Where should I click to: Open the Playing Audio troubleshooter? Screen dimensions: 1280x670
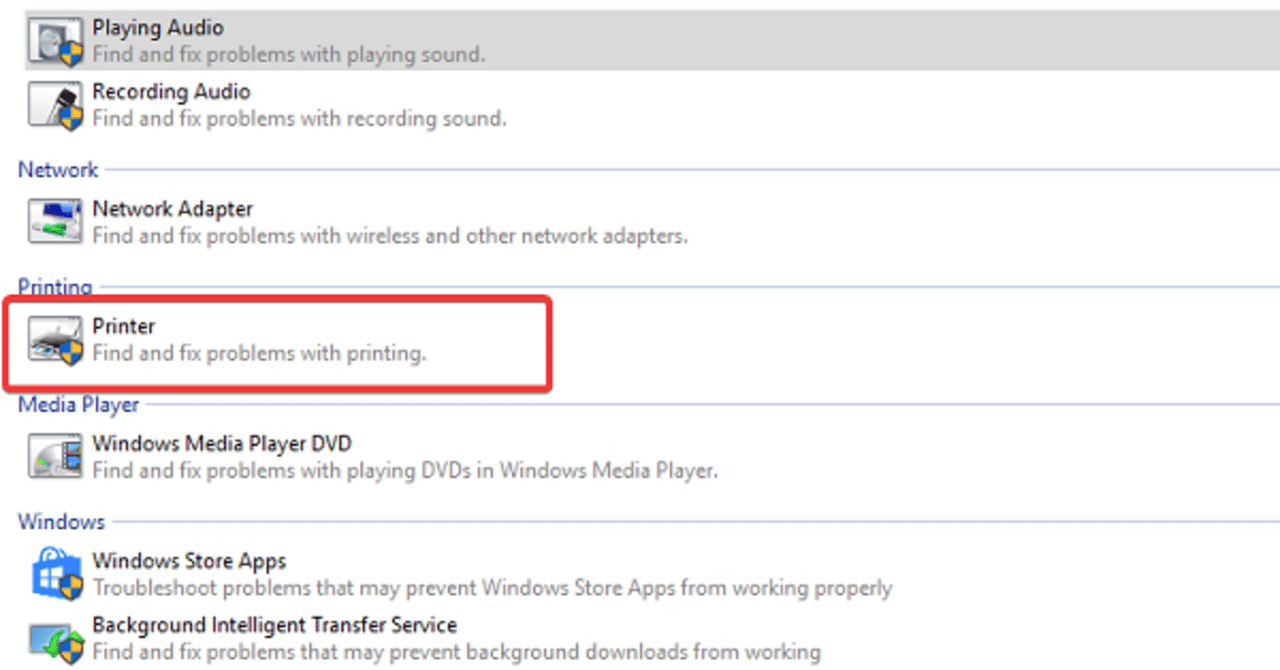tap(158, 28)
